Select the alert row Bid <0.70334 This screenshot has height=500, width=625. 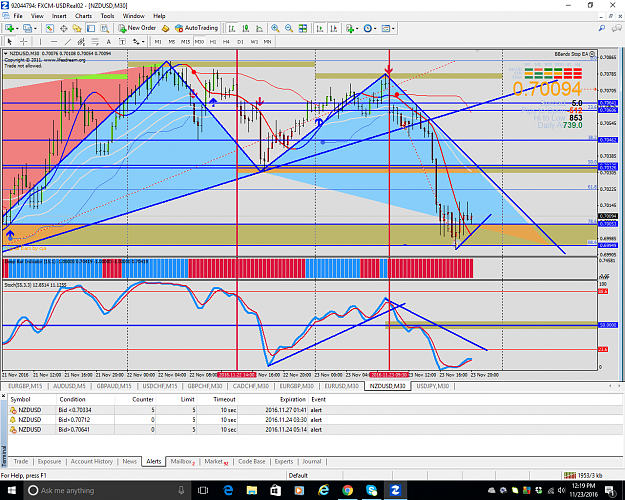coord(315,410)
